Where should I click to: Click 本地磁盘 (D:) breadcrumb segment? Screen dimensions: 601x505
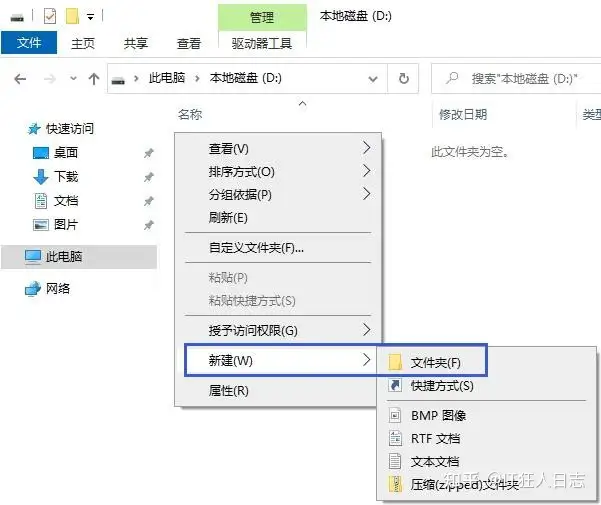(x=245, y=78)
